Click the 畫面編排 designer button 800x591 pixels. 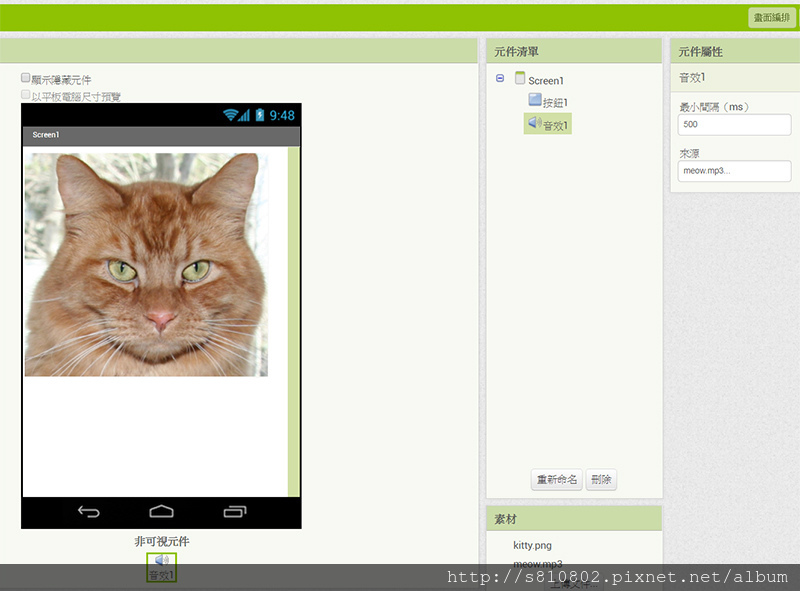point(771,17)
